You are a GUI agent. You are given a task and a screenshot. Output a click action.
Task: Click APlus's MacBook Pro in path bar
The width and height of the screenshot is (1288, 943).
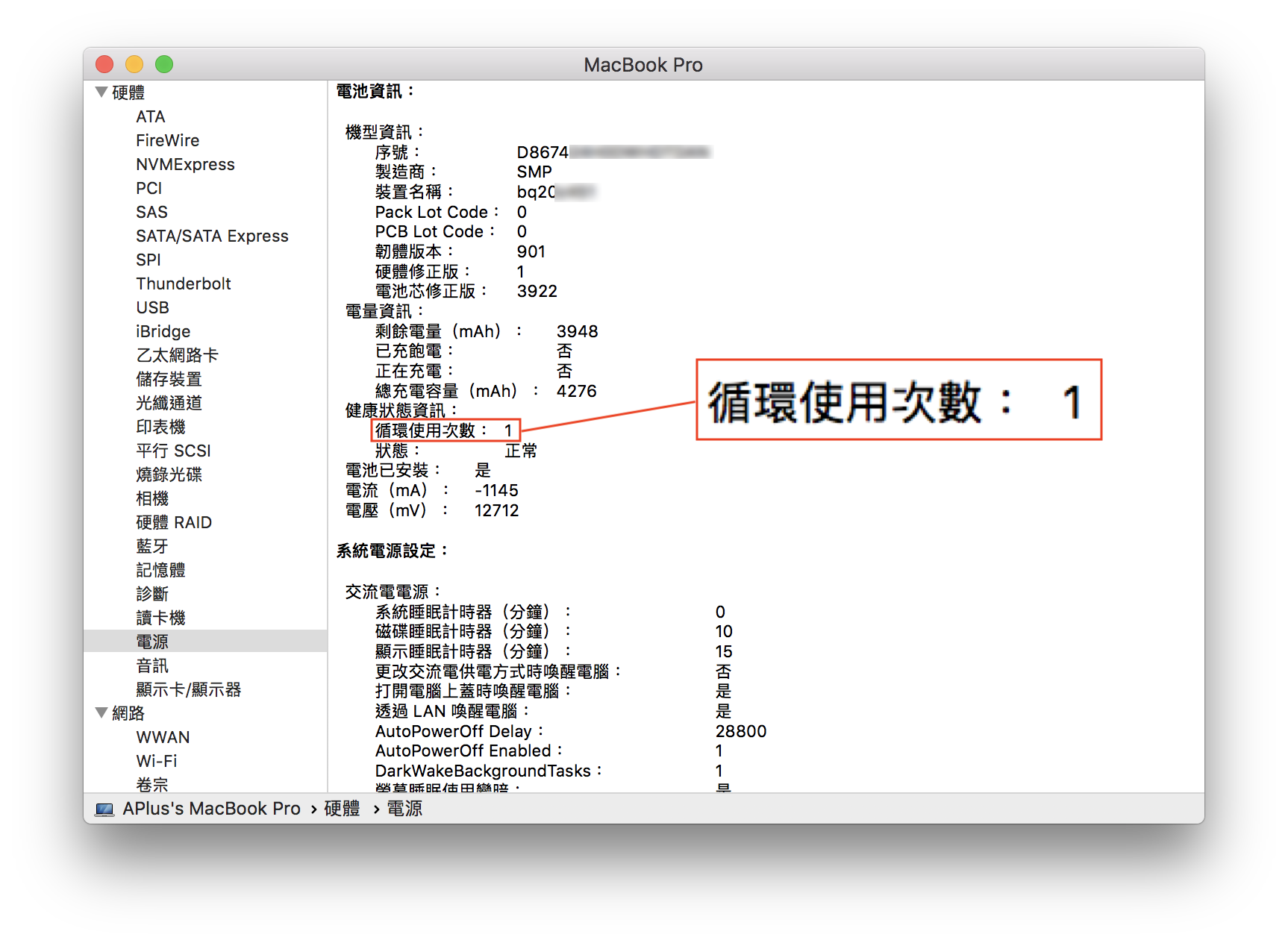pos(211,809)
